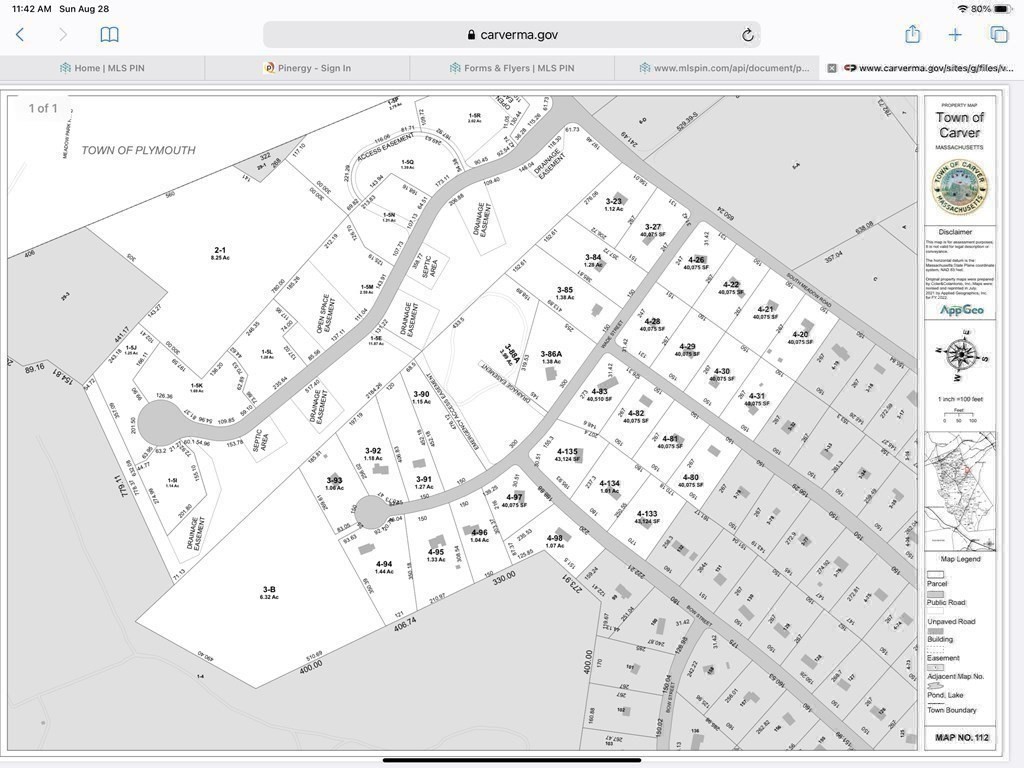Add a new tab with plus icon
This screenshot has height=768, width=1024.
coord(955,35)
